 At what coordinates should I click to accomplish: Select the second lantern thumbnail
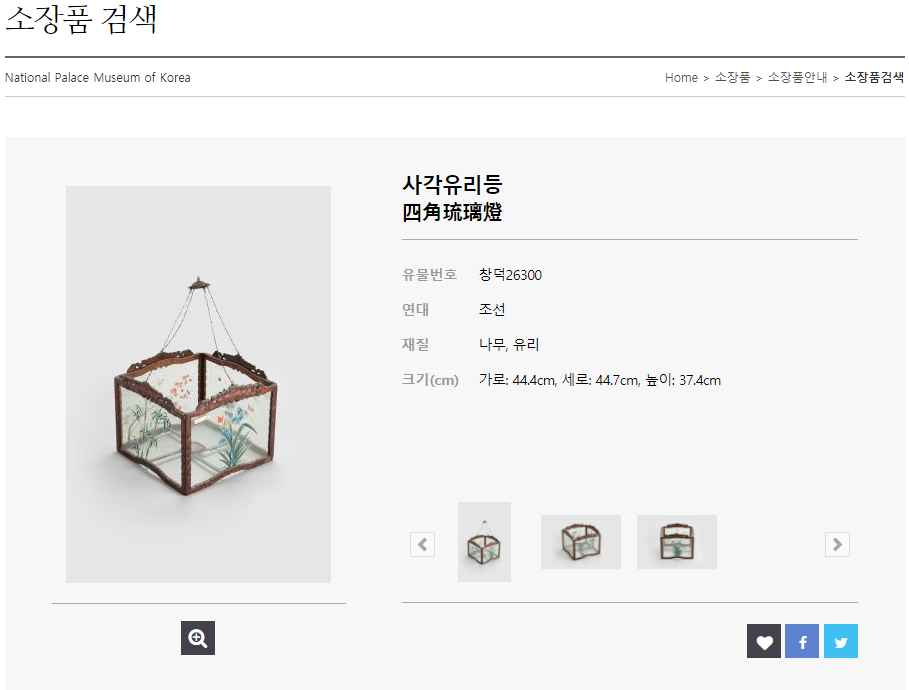point(581,542)
